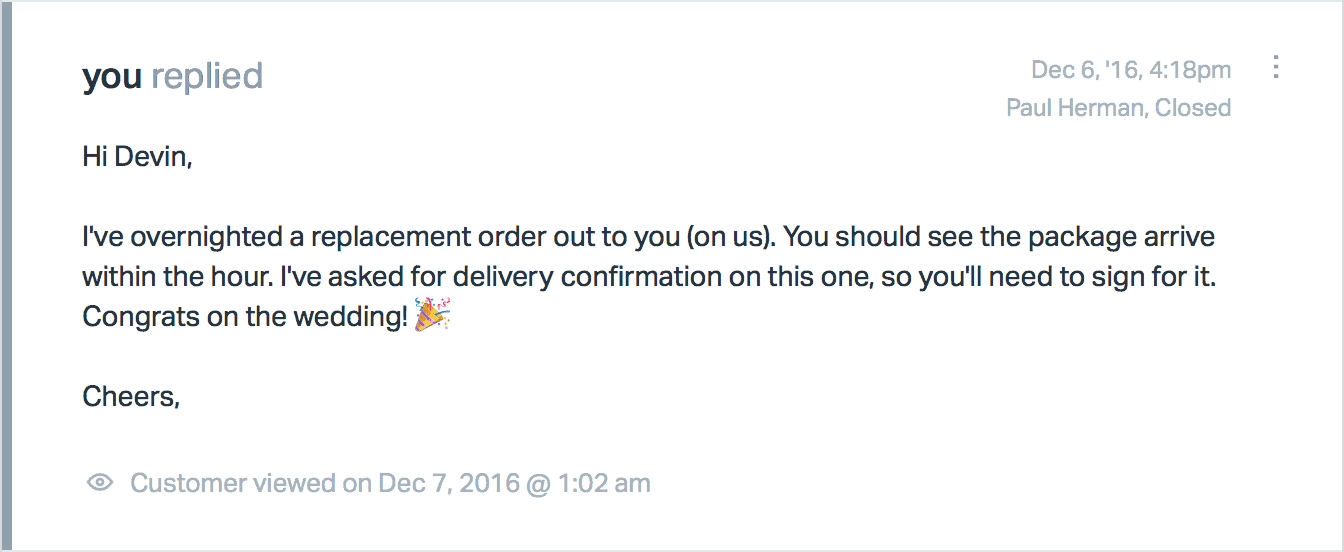Click the eye icon beside Customer viewed
Screen dimensions: 1344x552
click(x=99, y=484)
